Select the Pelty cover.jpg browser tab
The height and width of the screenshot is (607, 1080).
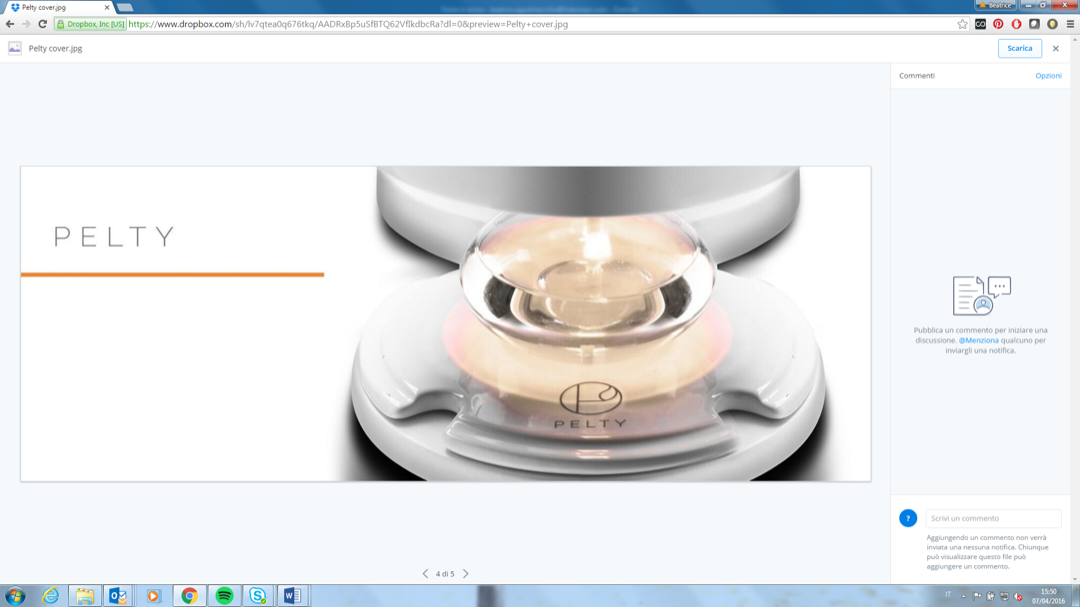(57, 8)
